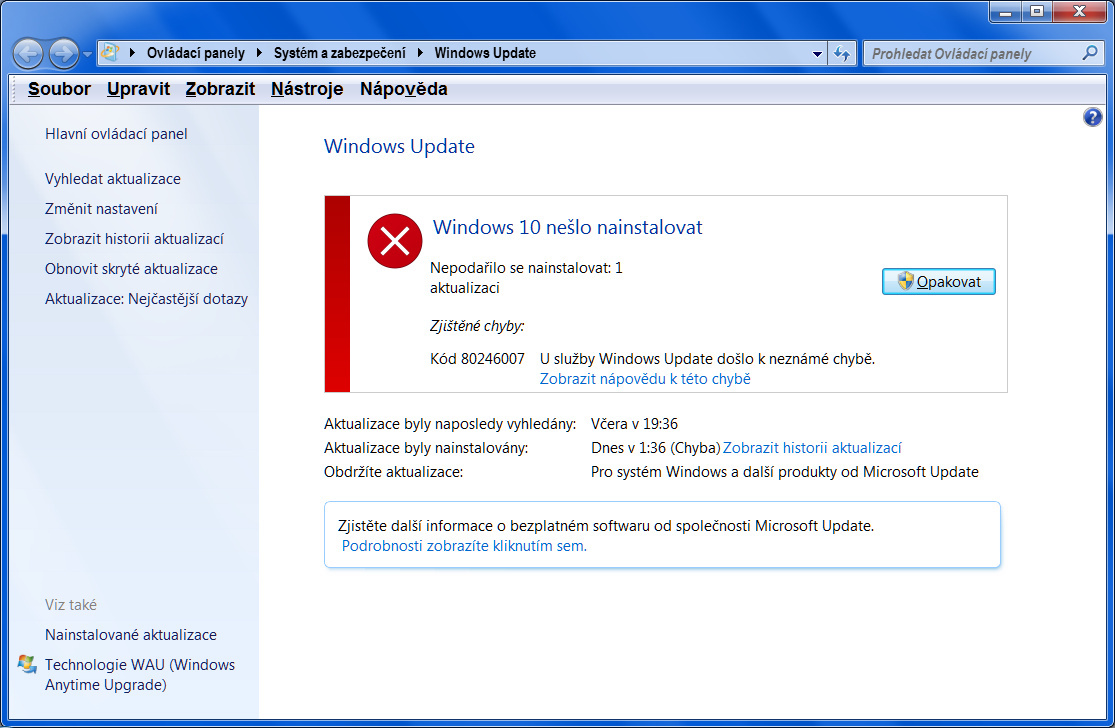Close the Windows Update window
This screenshot has height=728, width=1115.
pyautogui.click(x=1079, y=11)
